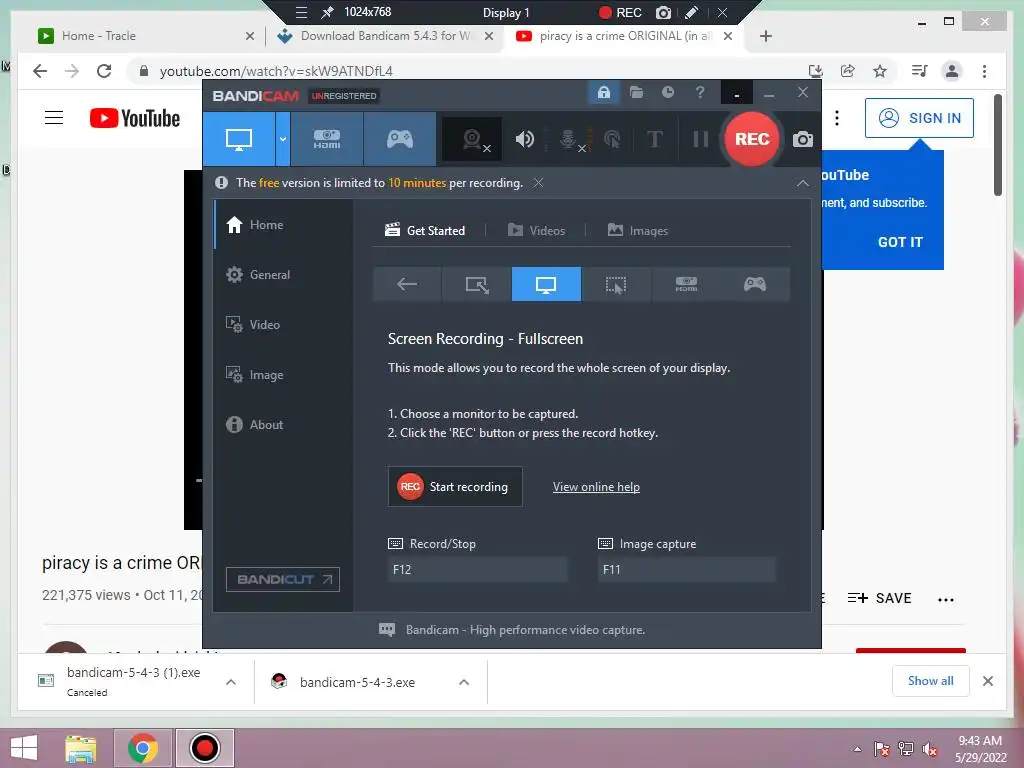Click Bandicam high performance video capture message
1024x768 pixels.
[512, 630]
